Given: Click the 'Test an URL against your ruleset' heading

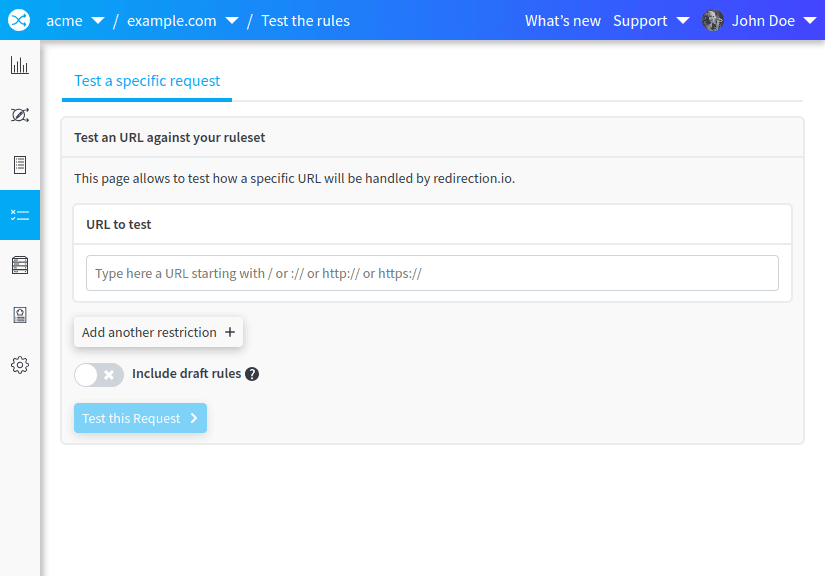Looking at the screenshot, I should click(x=169, y=137).
